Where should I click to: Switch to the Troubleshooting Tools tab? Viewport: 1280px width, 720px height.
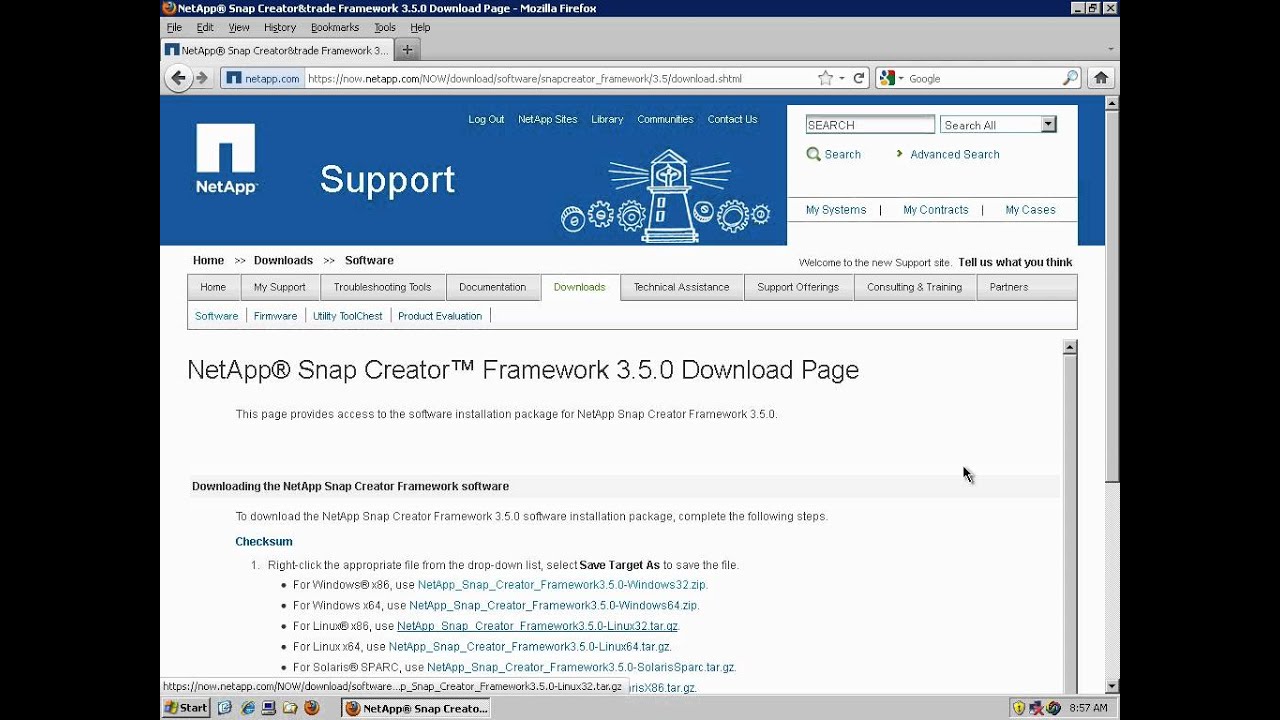click(x=382, y=287)
